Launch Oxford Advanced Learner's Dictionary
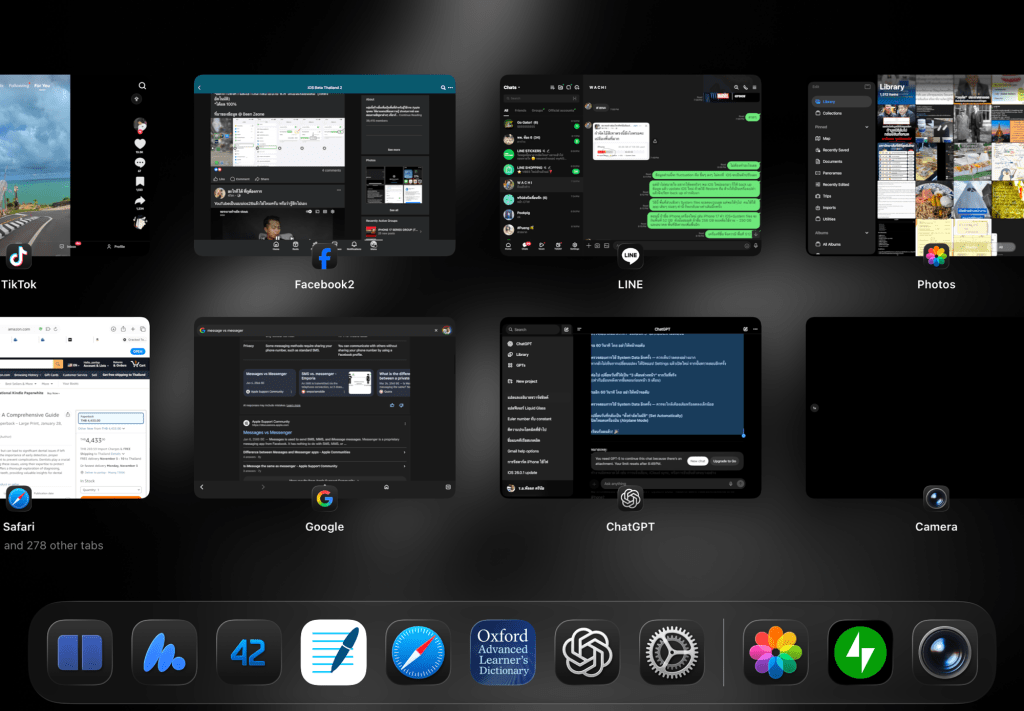This screenshot has height=711, width=1024. 503,652
